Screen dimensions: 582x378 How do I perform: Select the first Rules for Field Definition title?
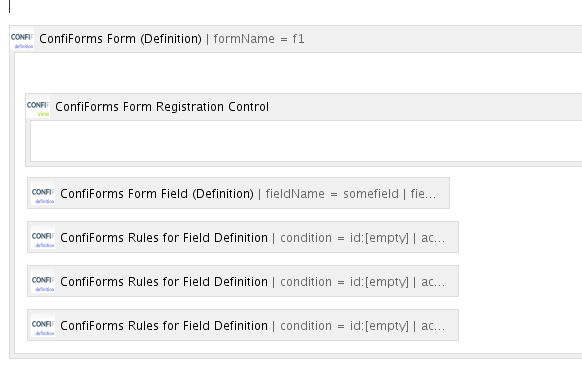[164, 238]
